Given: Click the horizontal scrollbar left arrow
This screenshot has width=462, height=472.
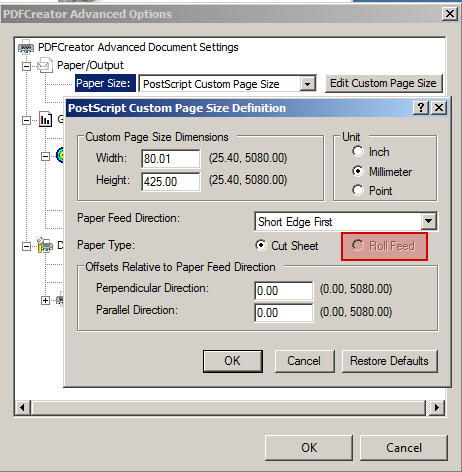Looking at the screenshot, I should pyautogui.click(x=23, y=407).
